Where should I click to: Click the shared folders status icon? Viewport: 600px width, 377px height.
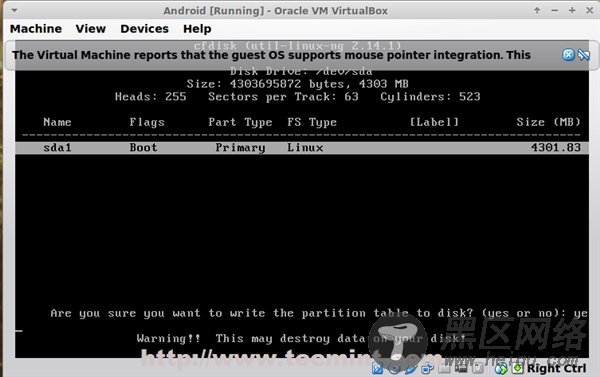[x=444, y=369]
